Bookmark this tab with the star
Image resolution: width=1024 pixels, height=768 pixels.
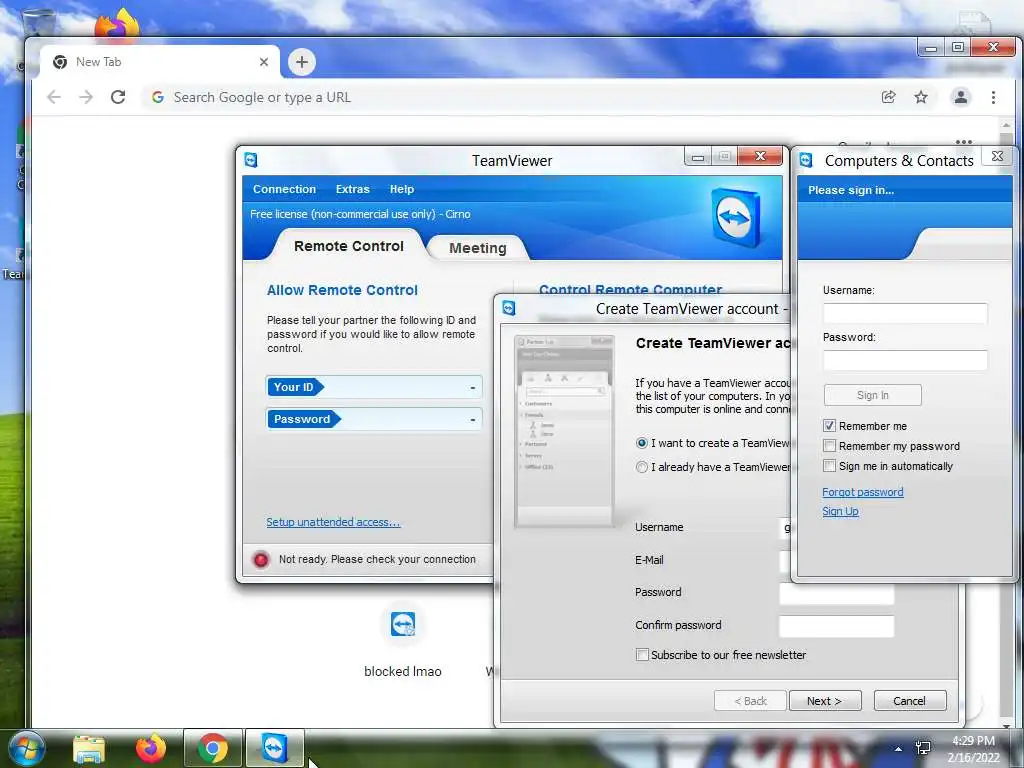pyautogui.click(x=921, y=97)
